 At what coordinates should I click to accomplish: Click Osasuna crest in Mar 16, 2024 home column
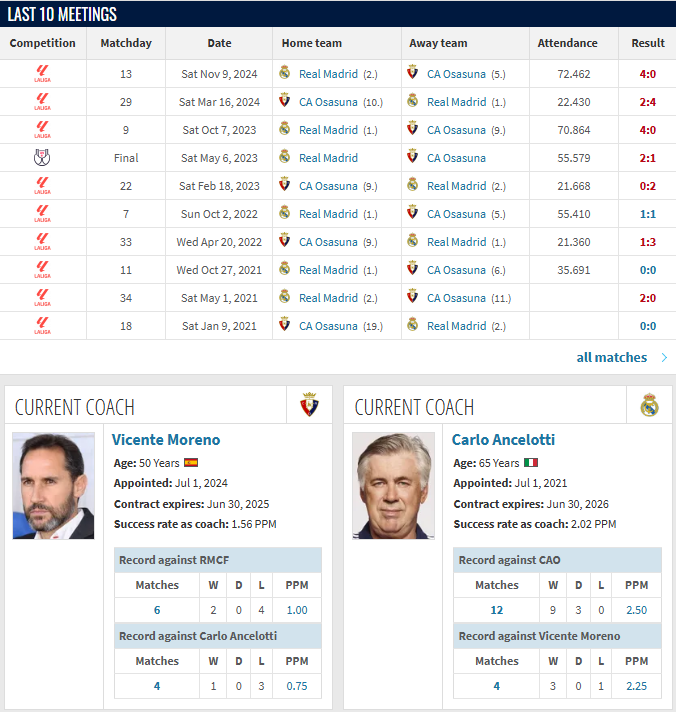click(285, 100)
